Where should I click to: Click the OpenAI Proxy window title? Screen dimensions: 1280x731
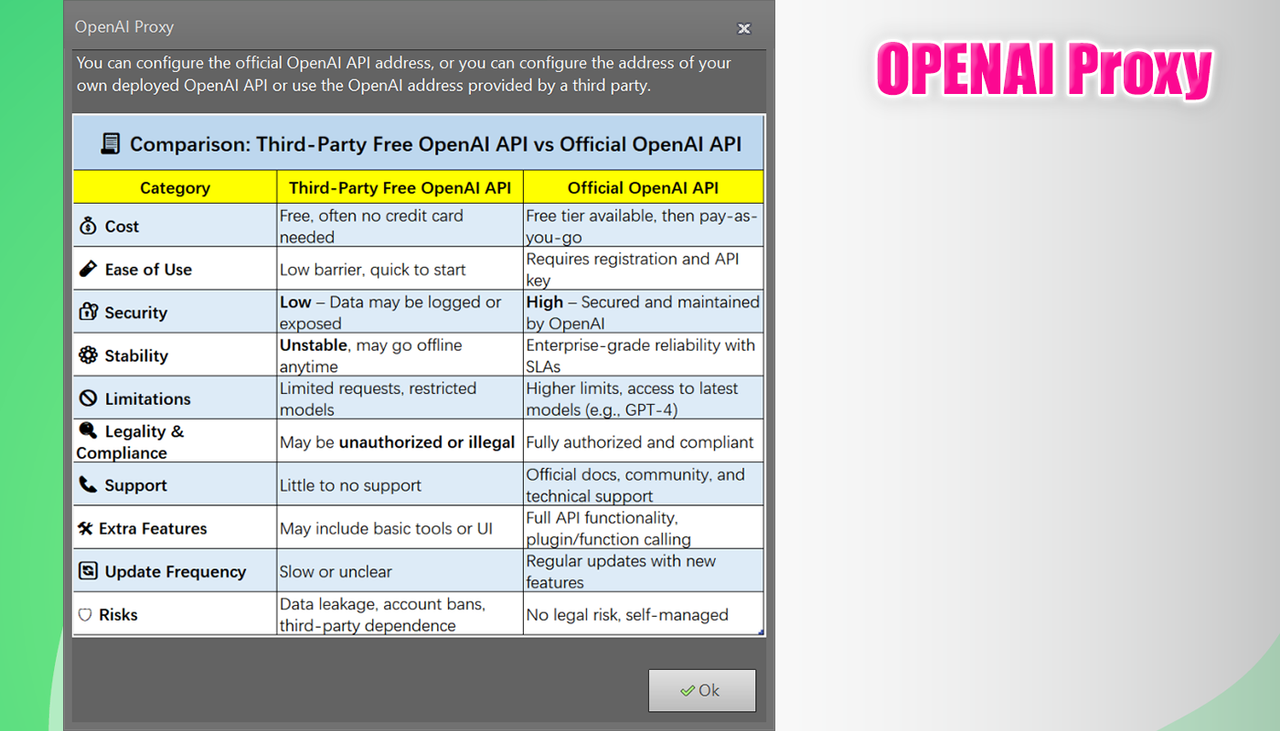pyautogui.click(x=124, y=27)
